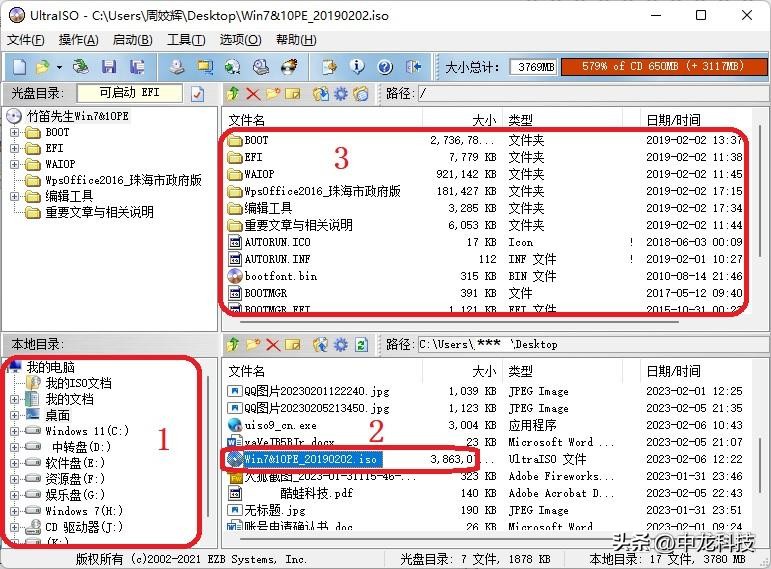Expand the 软件盘(E:) drive node
The width and height of the screenshot is (771, 569).
click(x=14, y=463)
